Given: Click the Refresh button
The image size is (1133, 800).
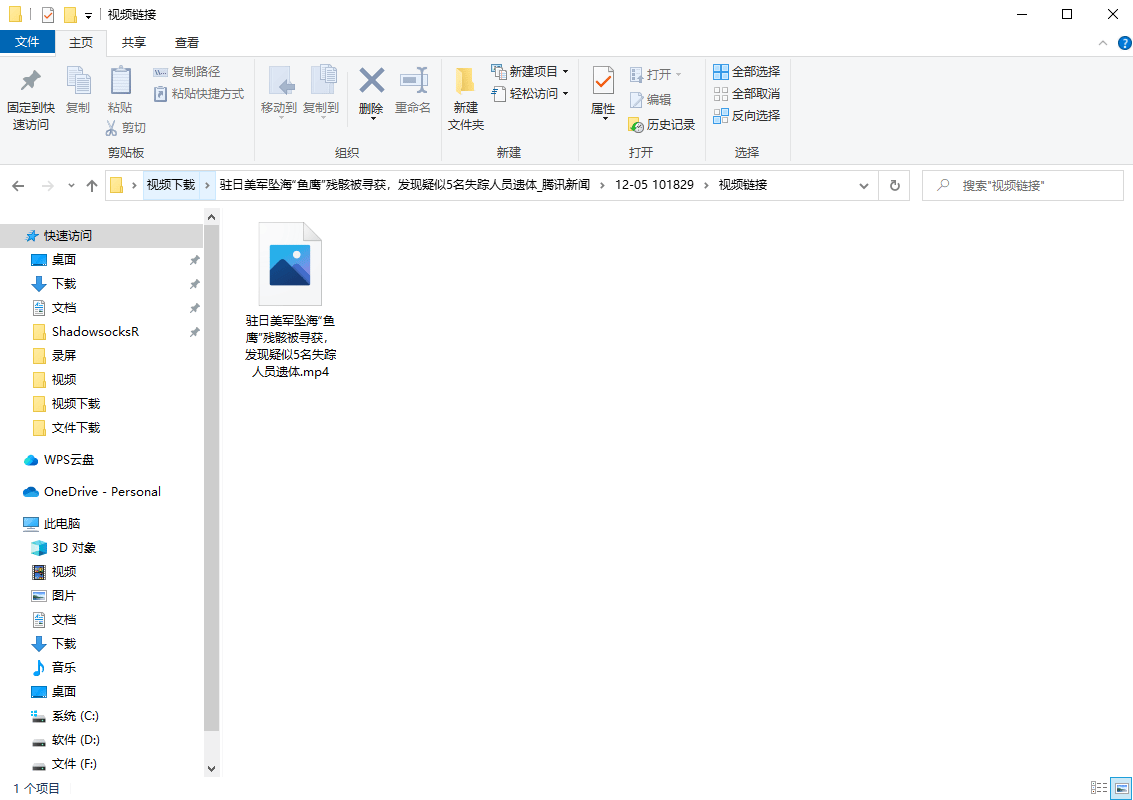Looking at the screenshot, I should click(895, 186).
